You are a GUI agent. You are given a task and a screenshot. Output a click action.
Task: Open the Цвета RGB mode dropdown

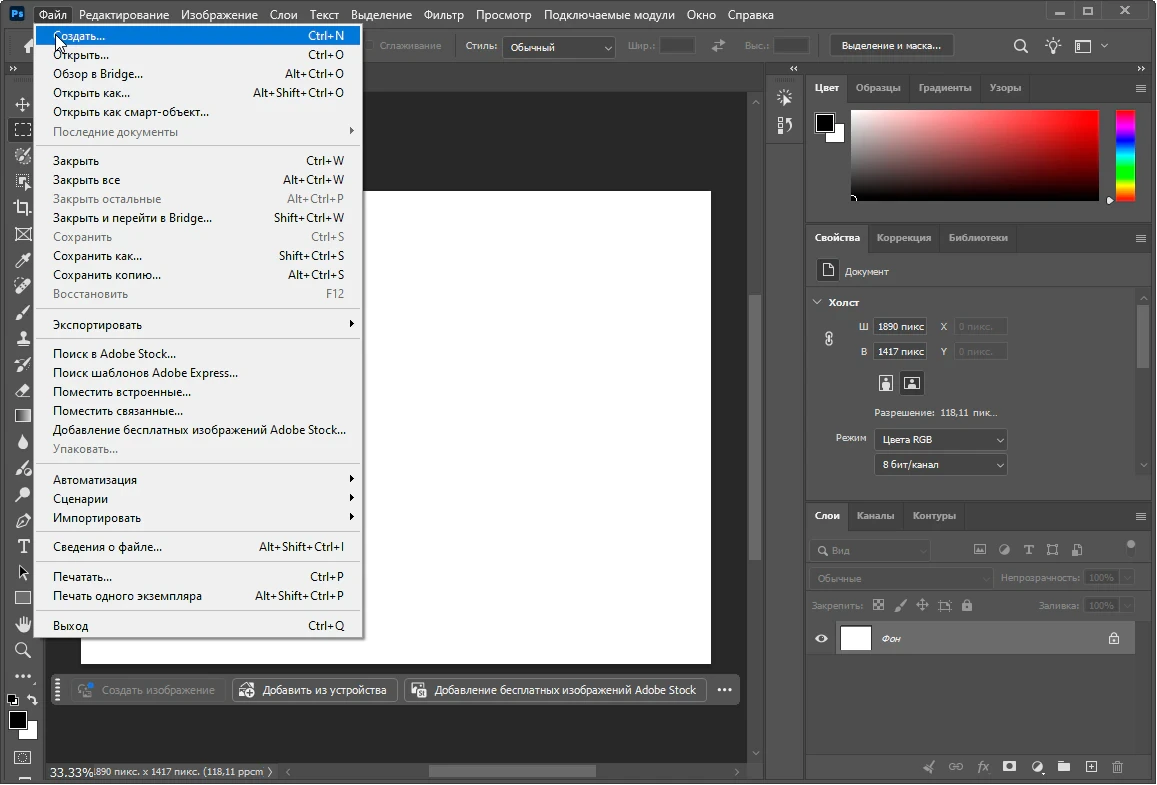941,440
